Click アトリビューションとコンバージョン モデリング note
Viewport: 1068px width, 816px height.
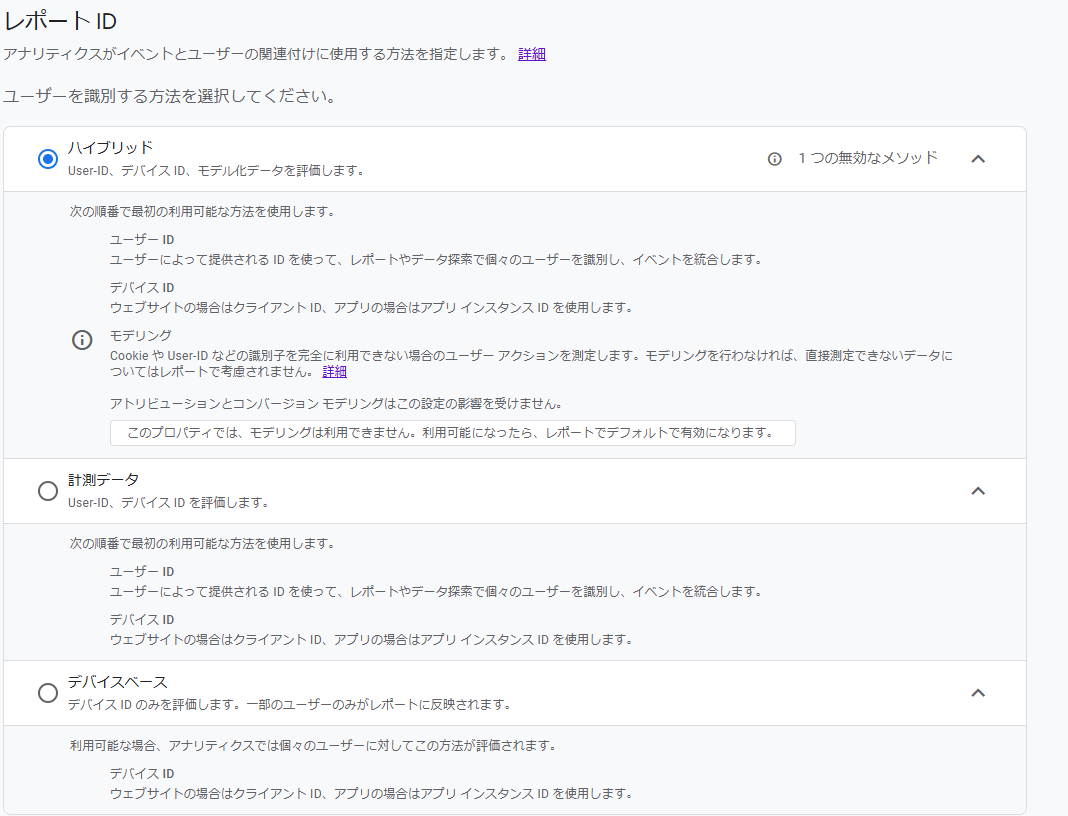point(336,403)
